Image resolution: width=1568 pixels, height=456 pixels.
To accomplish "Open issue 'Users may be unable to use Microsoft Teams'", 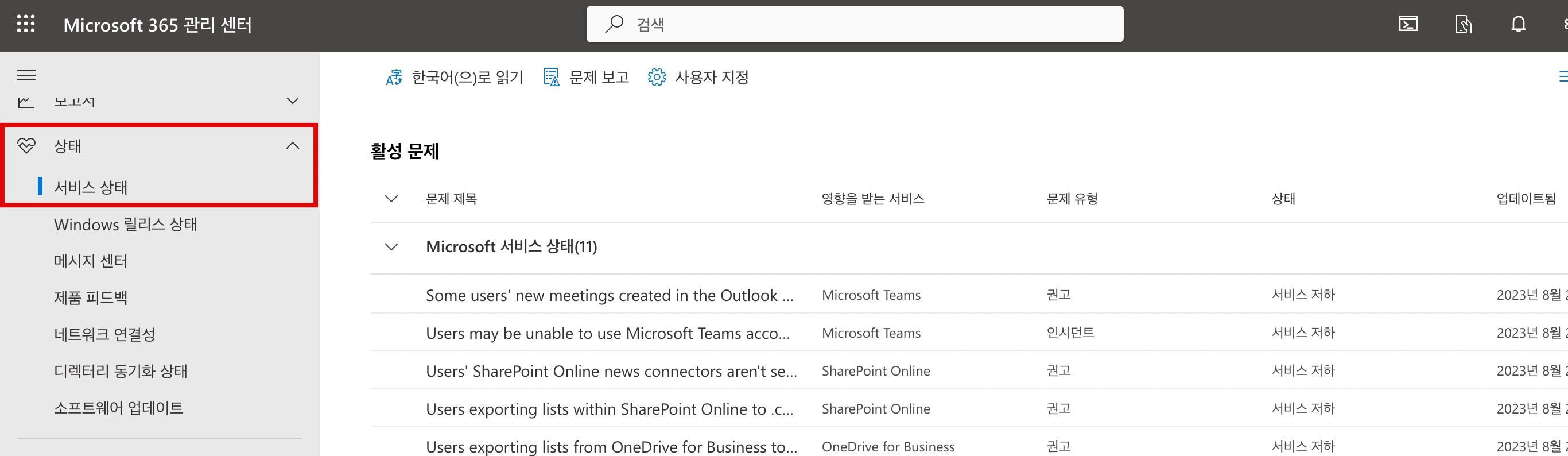I will tap(608, 333).
